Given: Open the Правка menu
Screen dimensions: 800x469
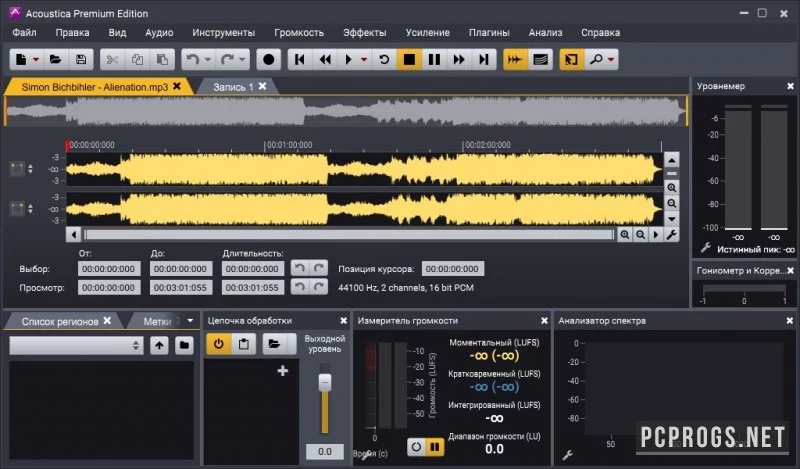Looking at the screenshot, I should click(x=72, y=33).
